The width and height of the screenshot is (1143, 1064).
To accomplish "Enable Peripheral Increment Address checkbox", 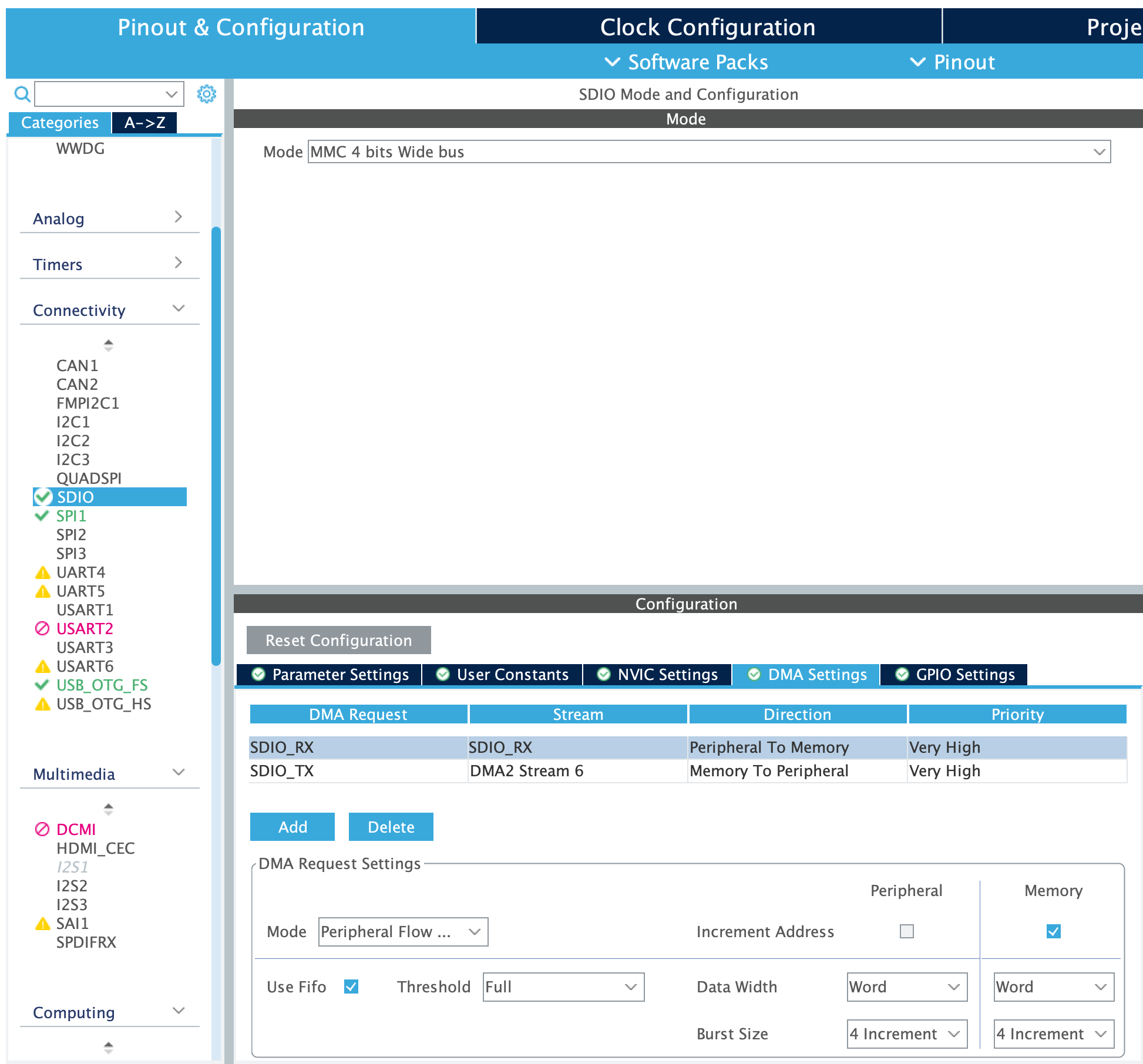I will (x=906, y=932).
